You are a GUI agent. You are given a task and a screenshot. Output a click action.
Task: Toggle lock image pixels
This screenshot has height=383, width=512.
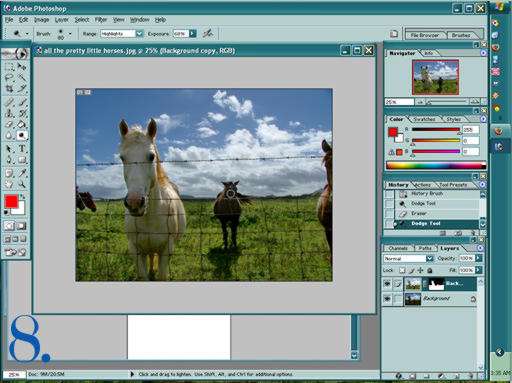(412, 270)
